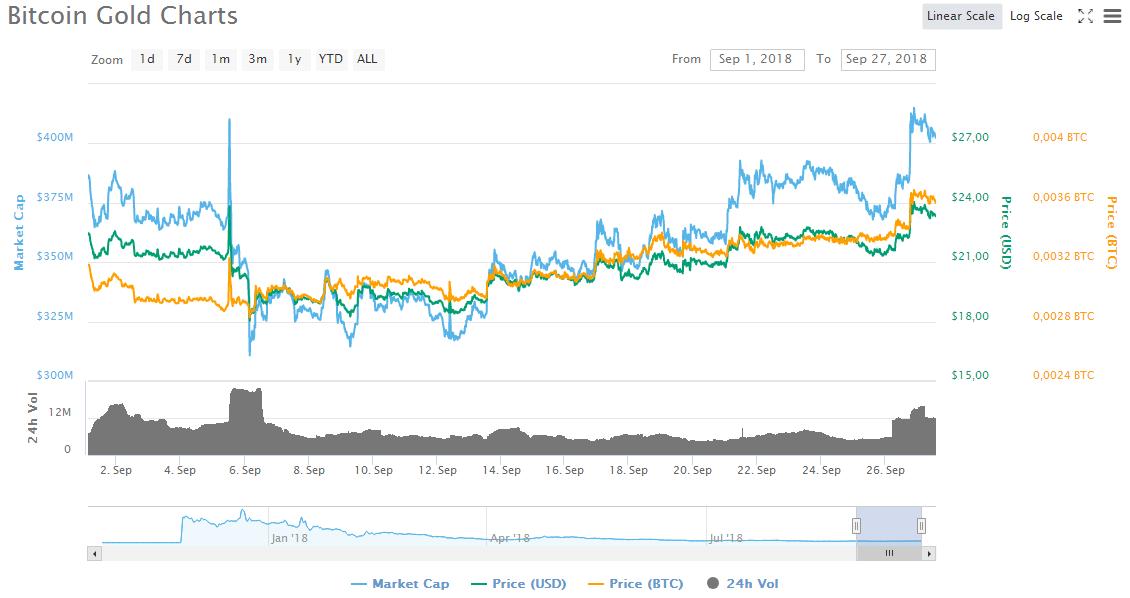
Task: Click the To date field
Action: pos(887,59)
